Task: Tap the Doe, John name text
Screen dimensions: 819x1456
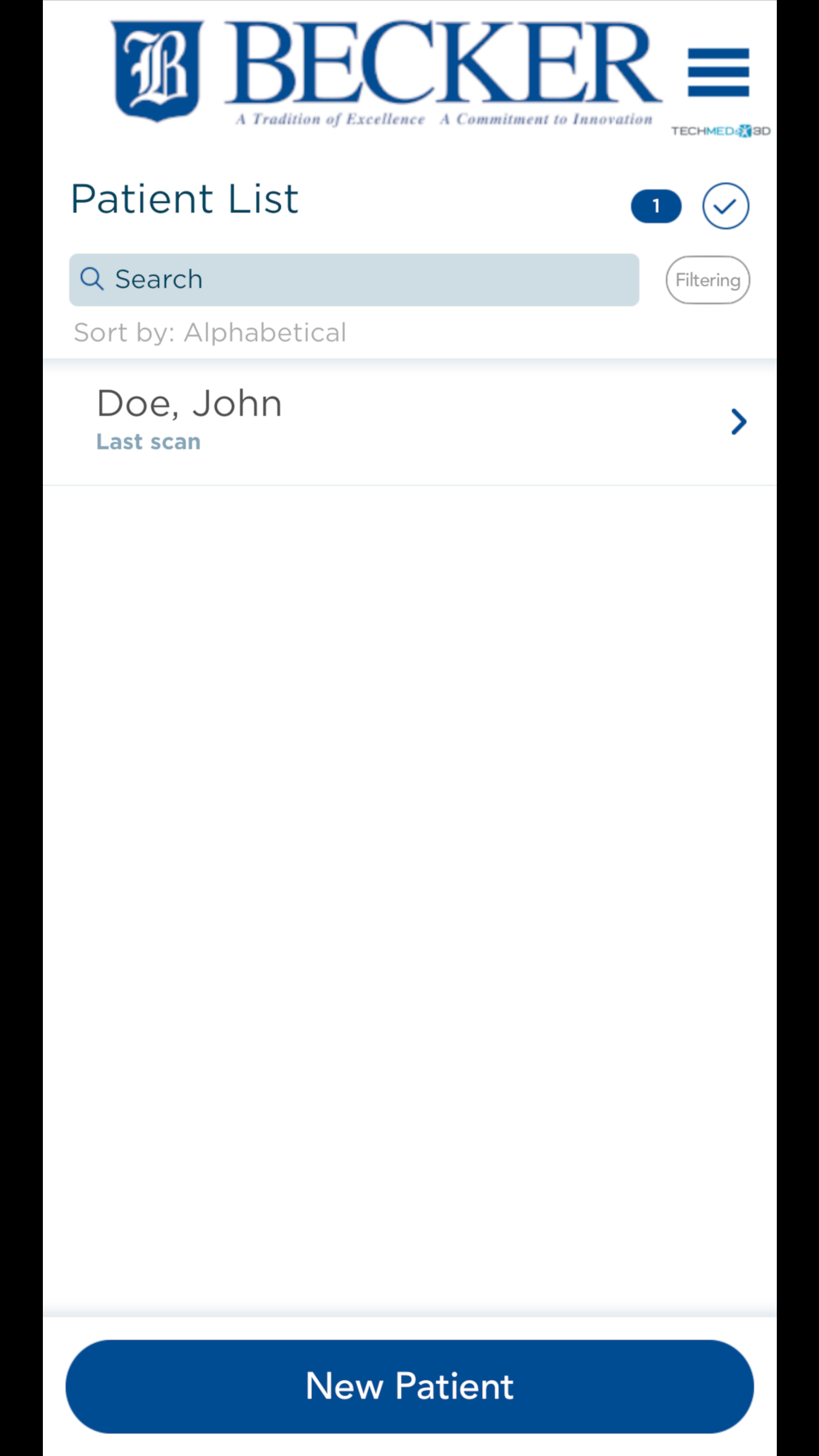Action: pos(189,403)
